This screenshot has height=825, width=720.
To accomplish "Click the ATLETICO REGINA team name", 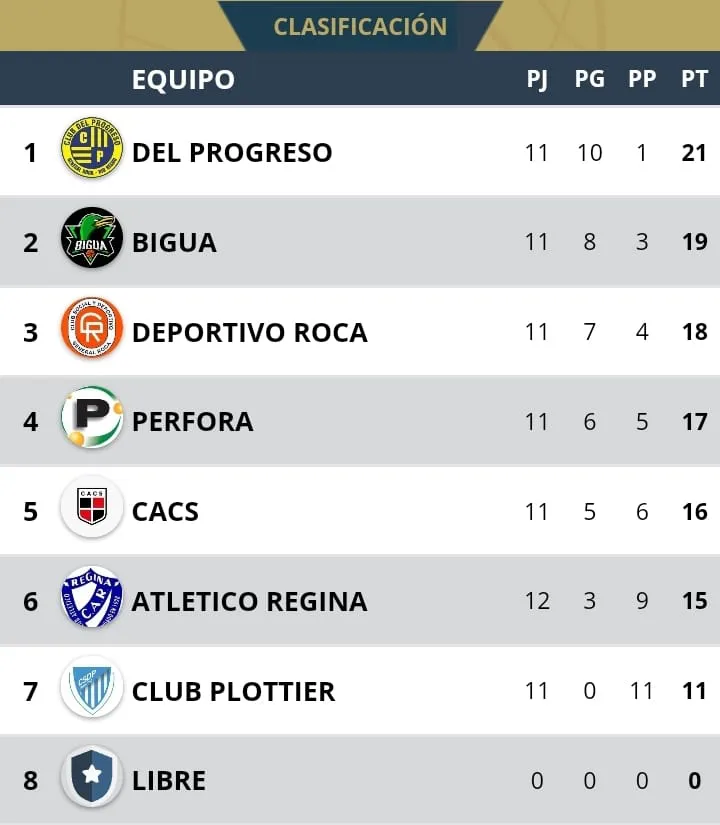I will [x=249, y=602].
